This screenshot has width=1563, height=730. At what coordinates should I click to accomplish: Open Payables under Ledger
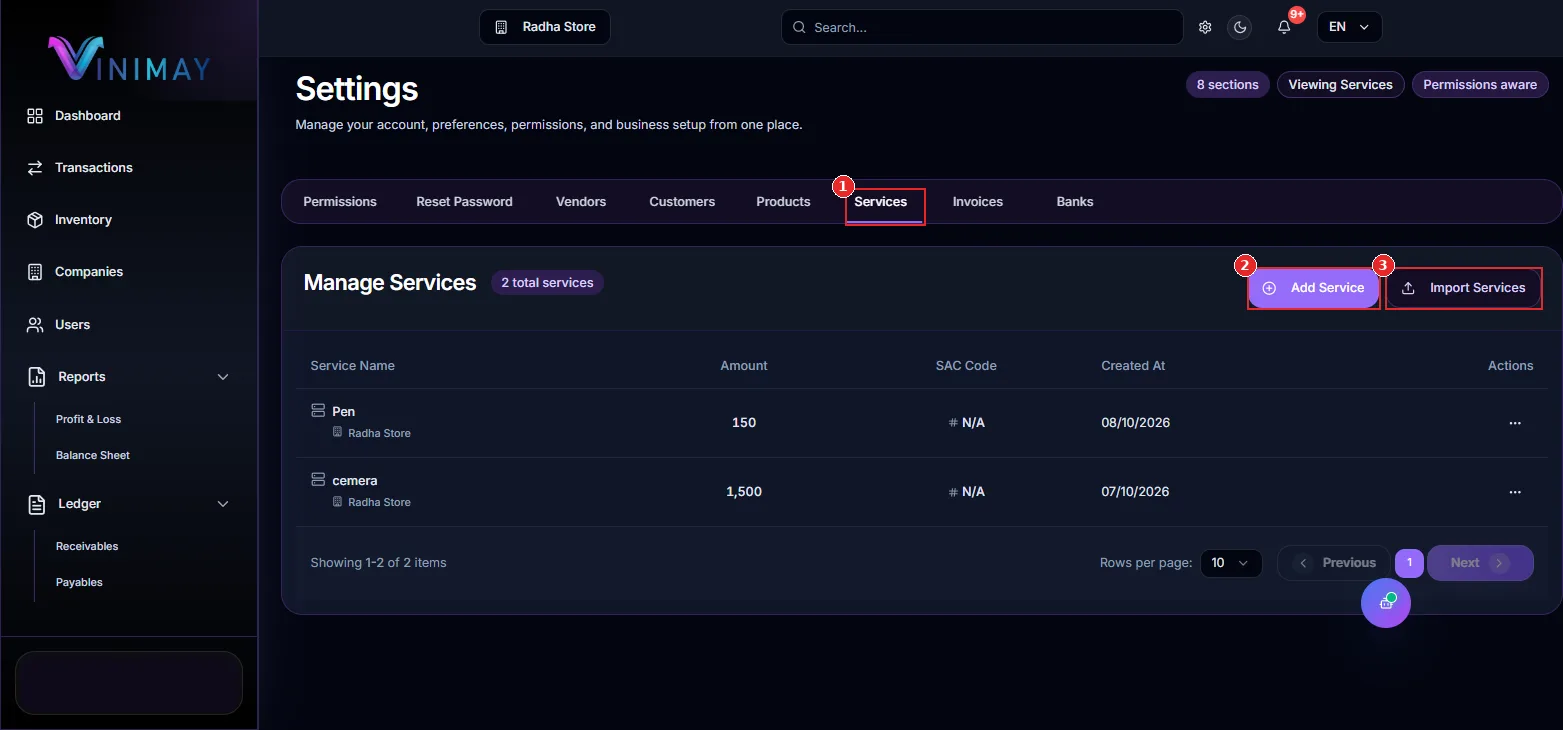pos(79,582)
